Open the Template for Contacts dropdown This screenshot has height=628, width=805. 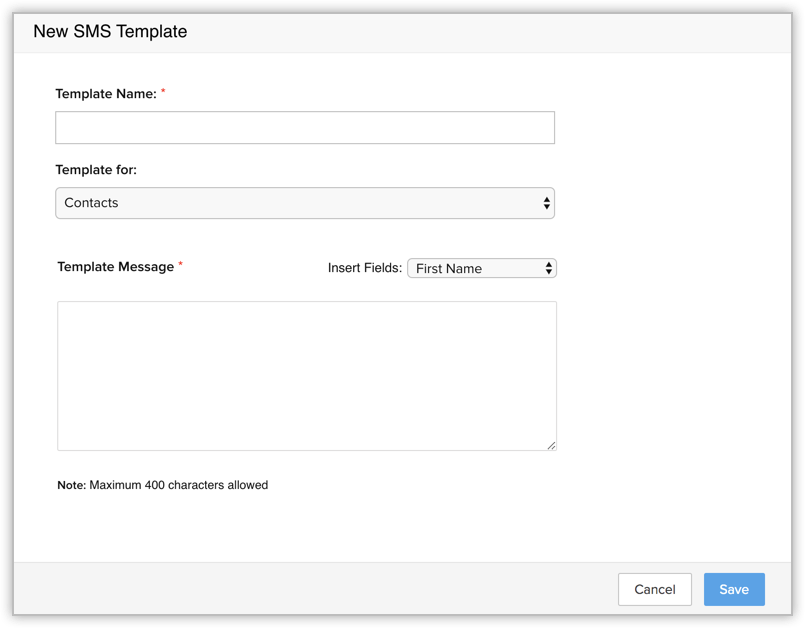pyautogui.click(x=304, y=203)
